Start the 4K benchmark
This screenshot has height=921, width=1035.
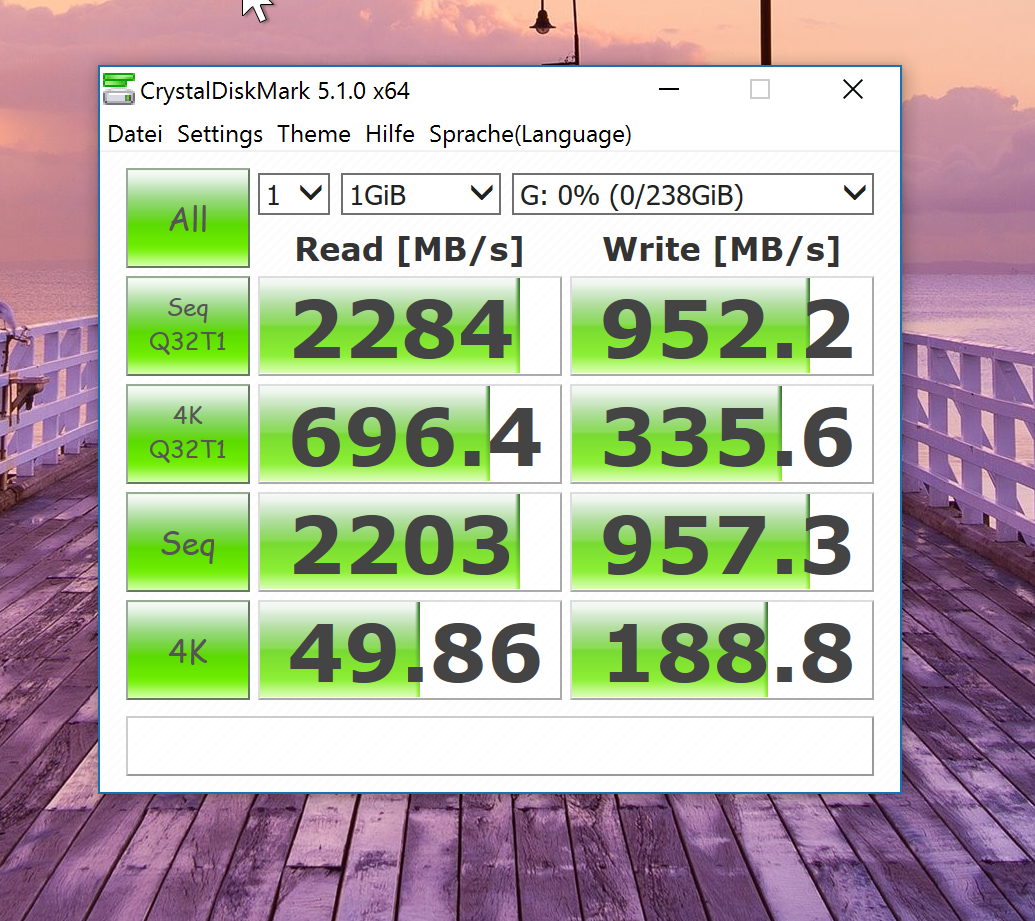pyautogui.click(x=188, y=650)
